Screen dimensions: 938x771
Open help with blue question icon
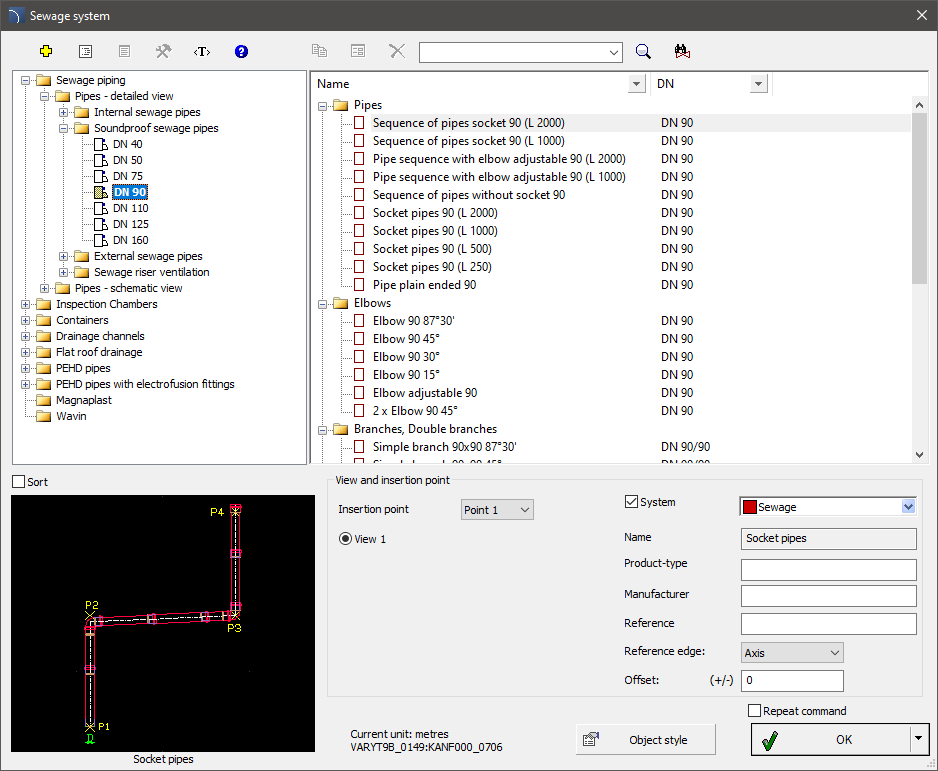(241, 51)
